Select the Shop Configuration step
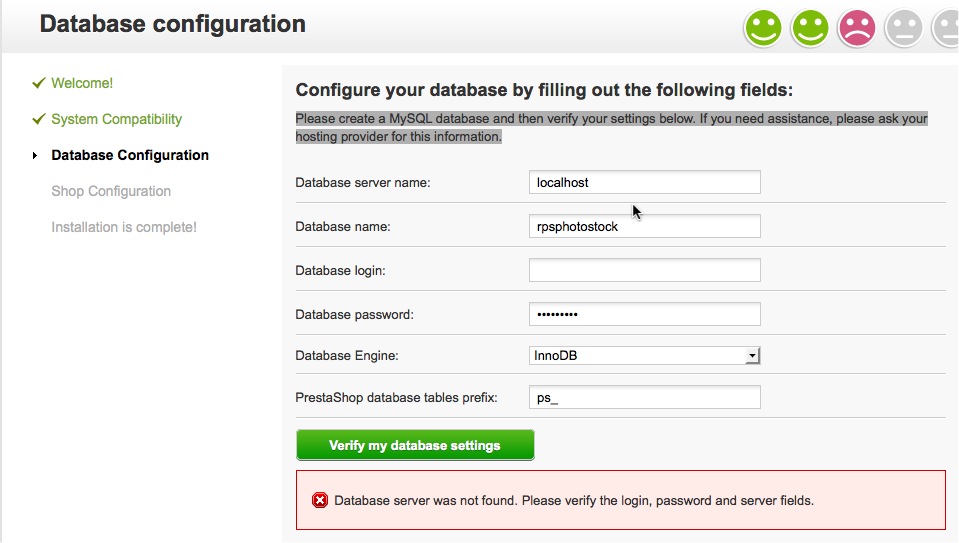 [x=111, y=191]
